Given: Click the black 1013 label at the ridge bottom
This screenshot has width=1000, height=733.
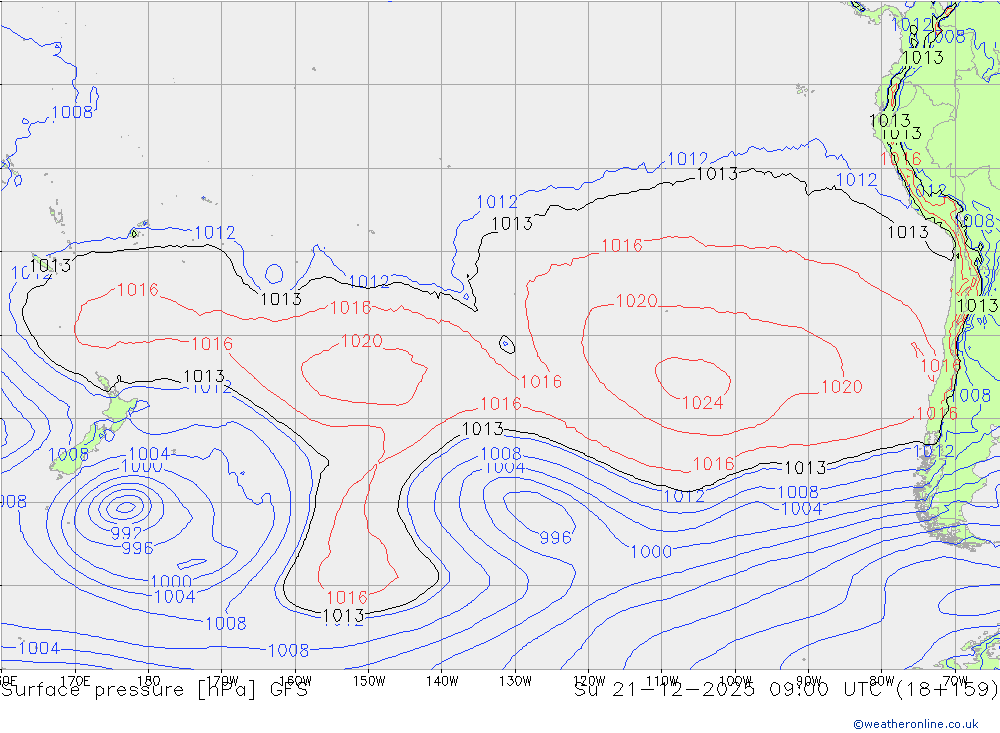Looking at the screenshot, I should 343,616.
